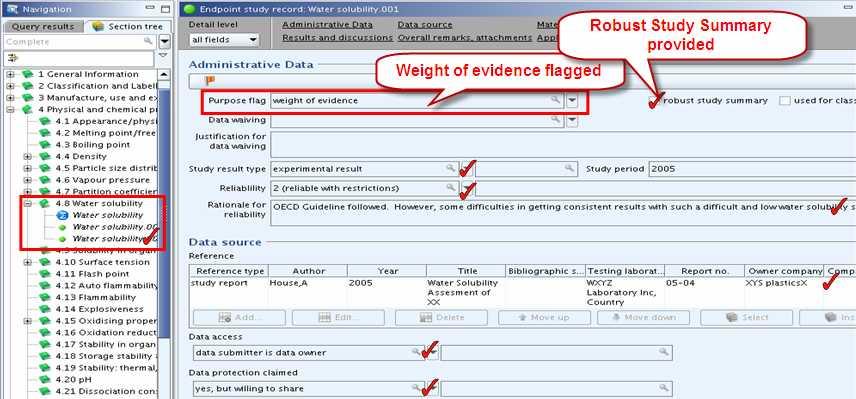Click the green book icon of 4.3 Boiling point

[45, 145]
